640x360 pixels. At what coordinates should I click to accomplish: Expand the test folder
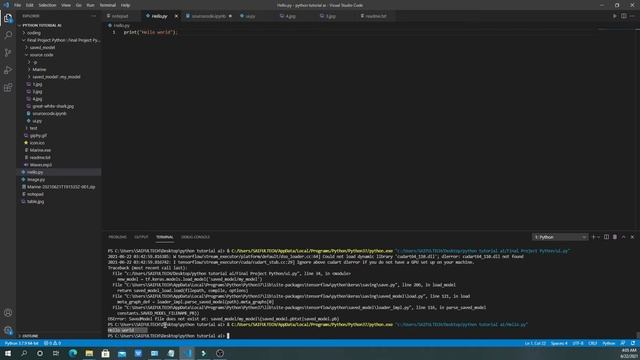coord(33,128)
